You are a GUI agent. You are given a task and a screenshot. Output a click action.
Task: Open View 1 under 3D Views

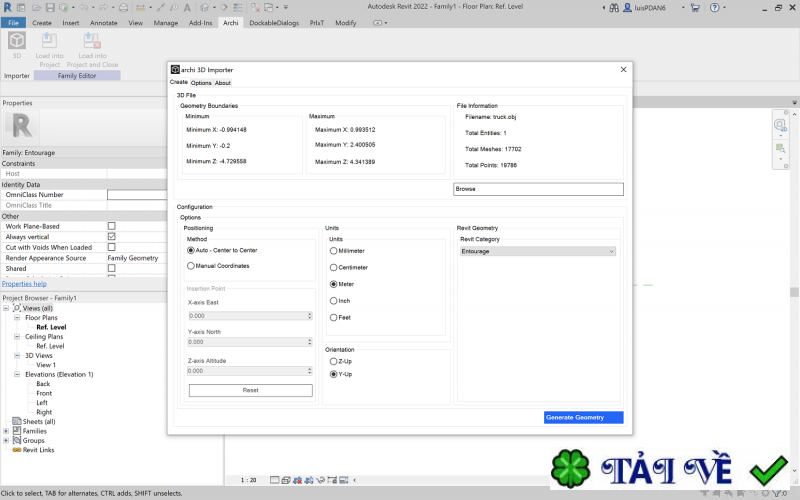coord(46,365)
